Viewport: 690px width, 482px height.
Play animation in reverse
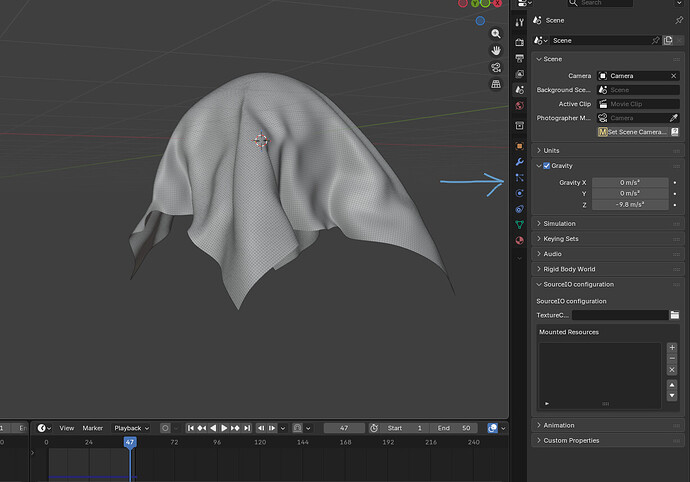[x=213, y=428]
